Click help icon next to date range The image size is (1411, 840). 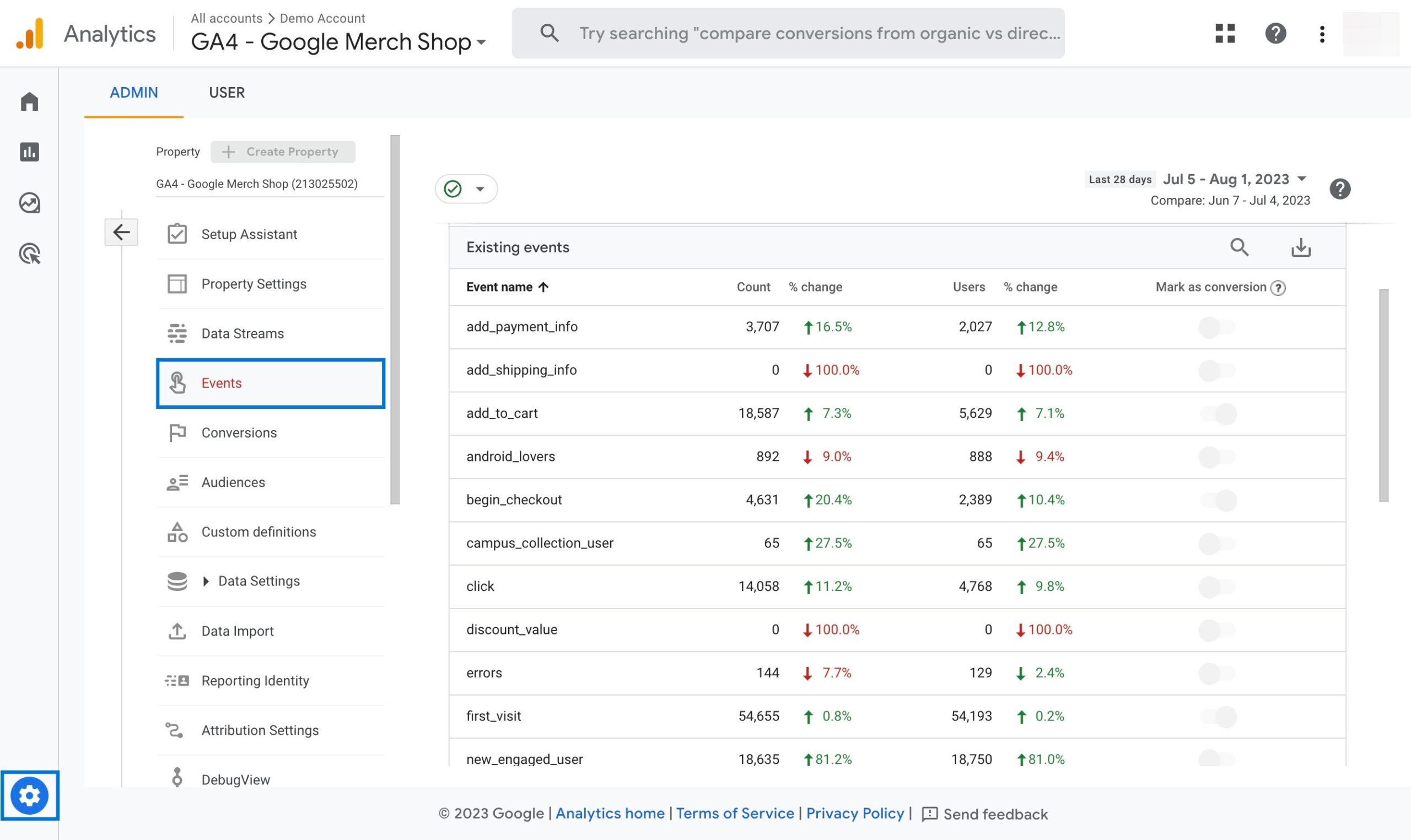[1340, 189]
